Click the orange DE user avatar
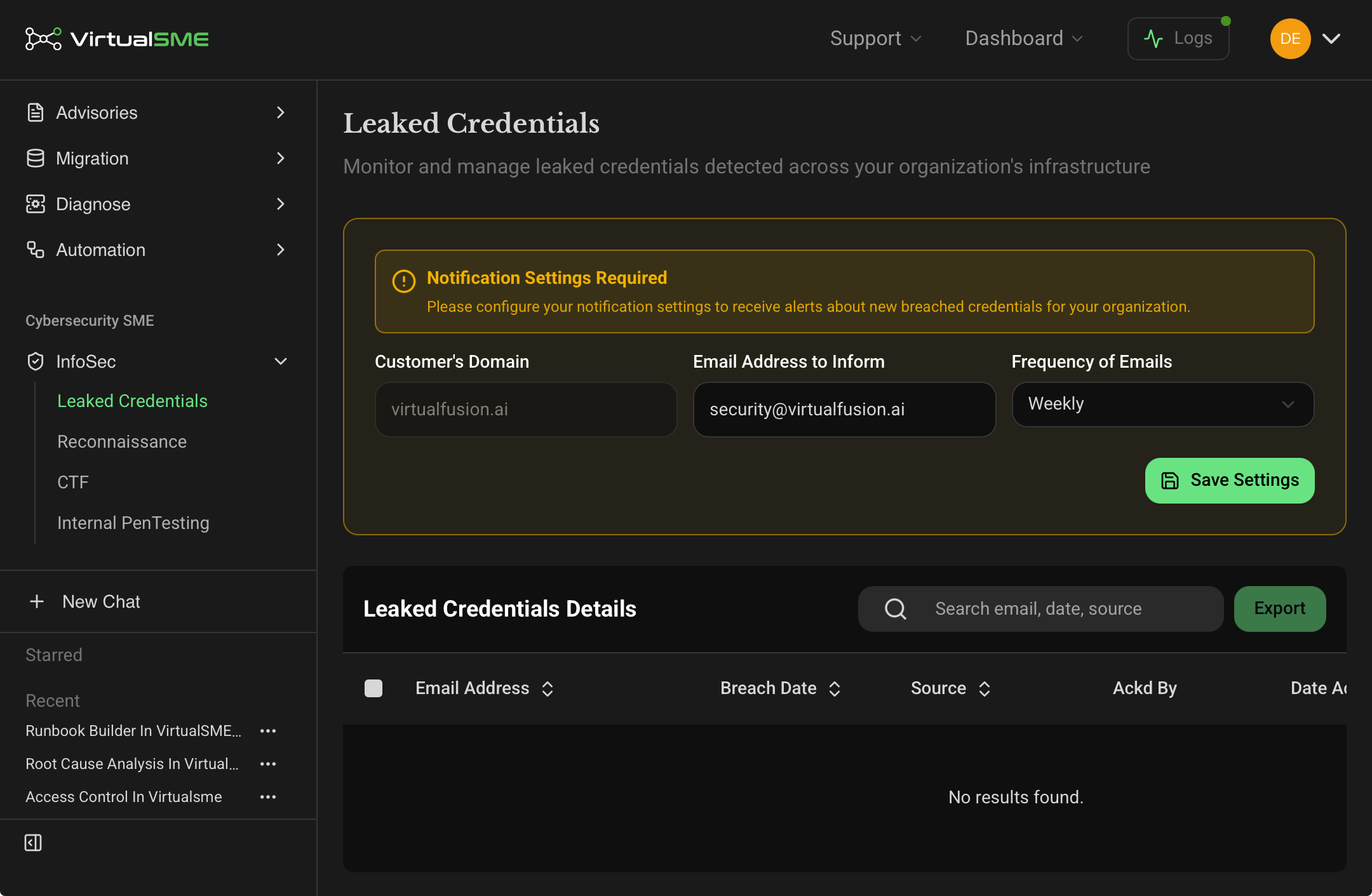 click(1290, 39)
